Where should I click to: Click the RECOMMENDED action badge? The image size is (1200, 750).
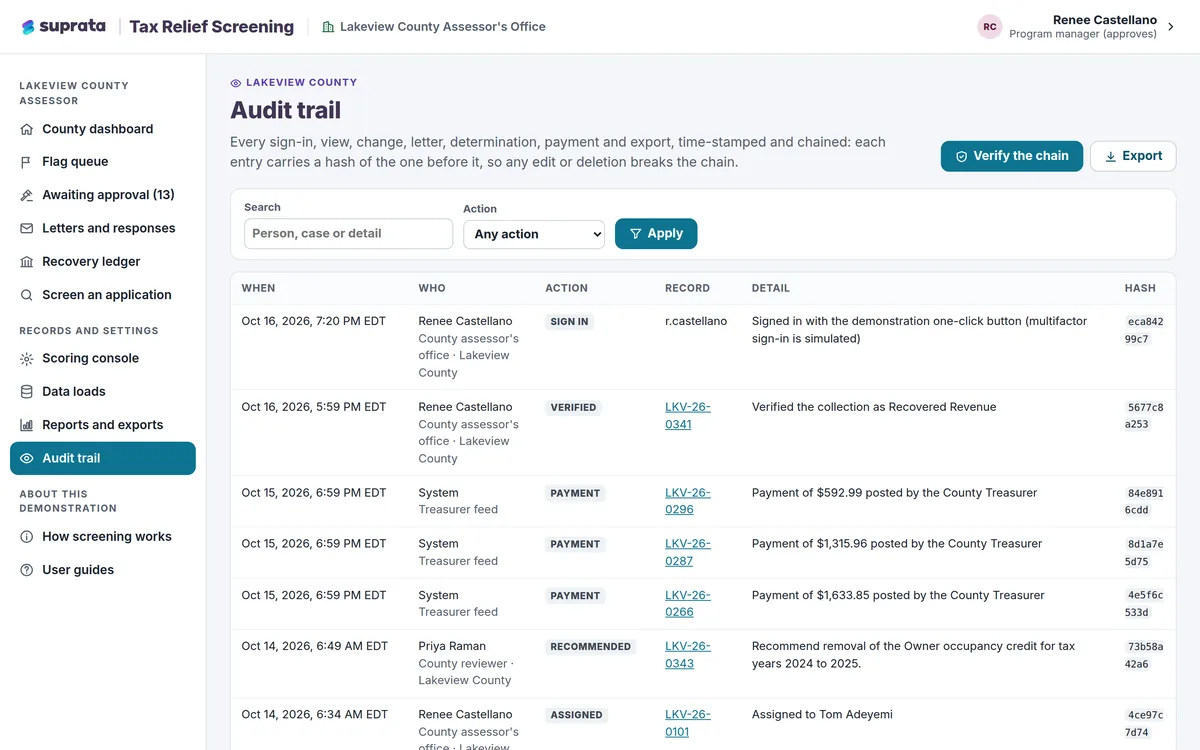click(591, 647)
